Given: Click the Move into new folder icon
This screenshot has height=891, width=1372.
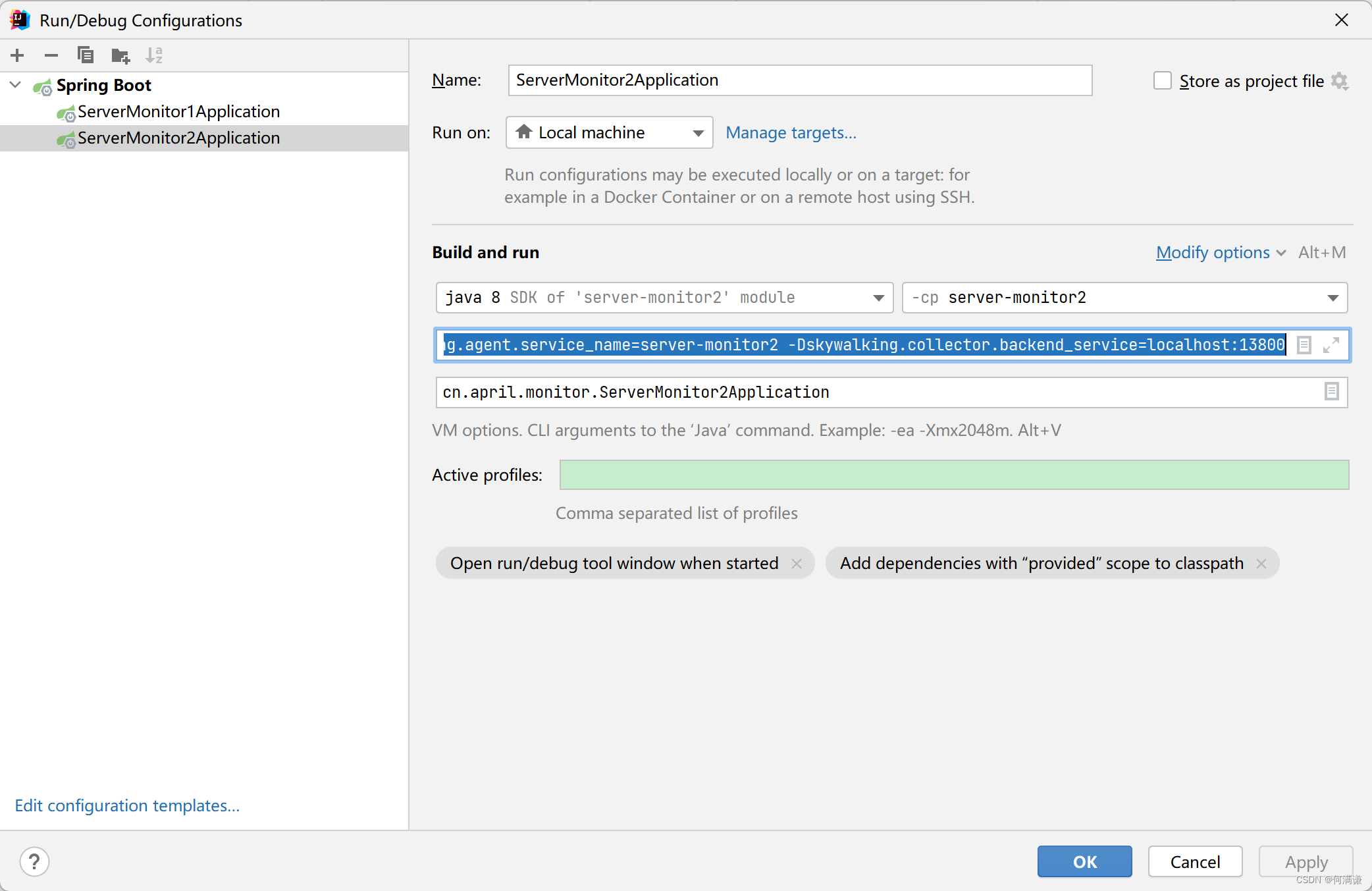Looking at the screenshot, I should click(120, 55).
